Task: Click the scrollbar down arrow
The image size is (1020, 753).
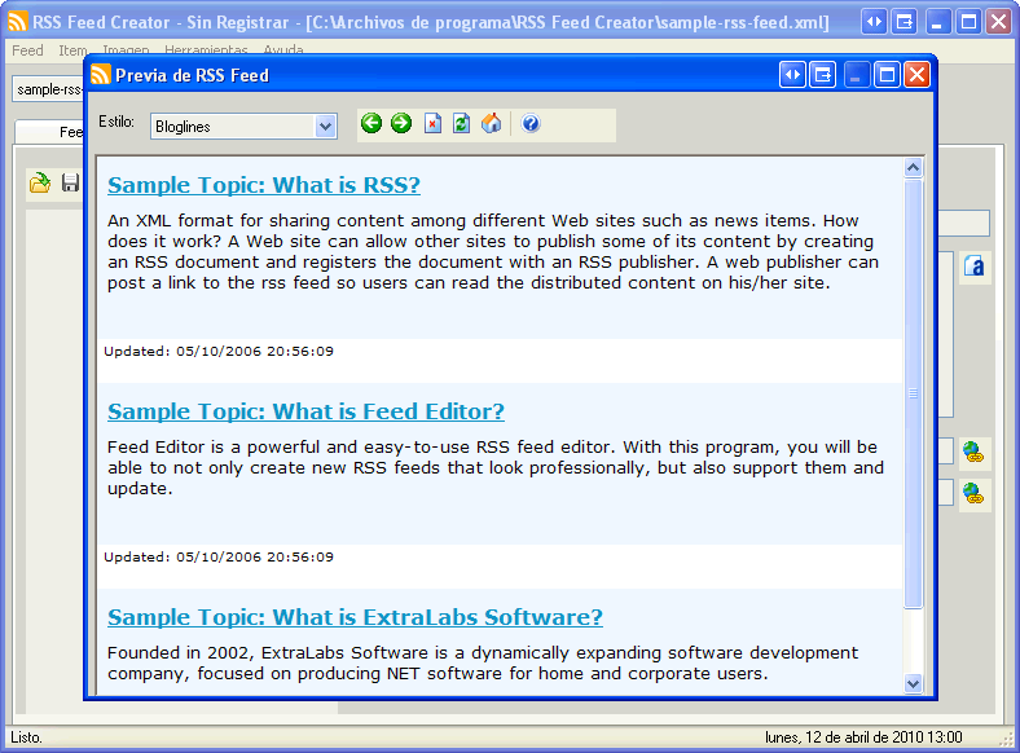Action: click(x=912, y=684)
